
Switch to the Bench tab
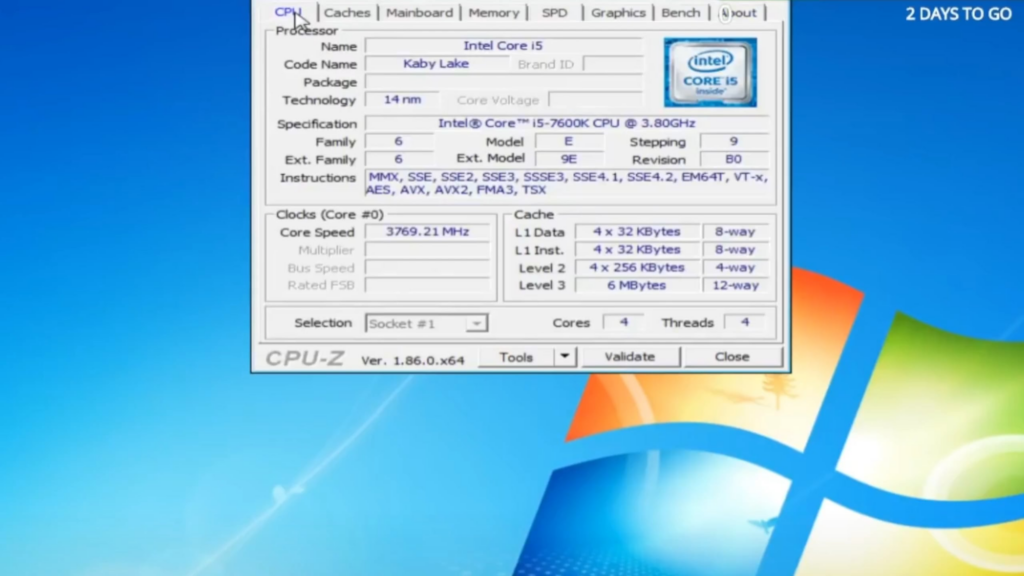point(680,12)
